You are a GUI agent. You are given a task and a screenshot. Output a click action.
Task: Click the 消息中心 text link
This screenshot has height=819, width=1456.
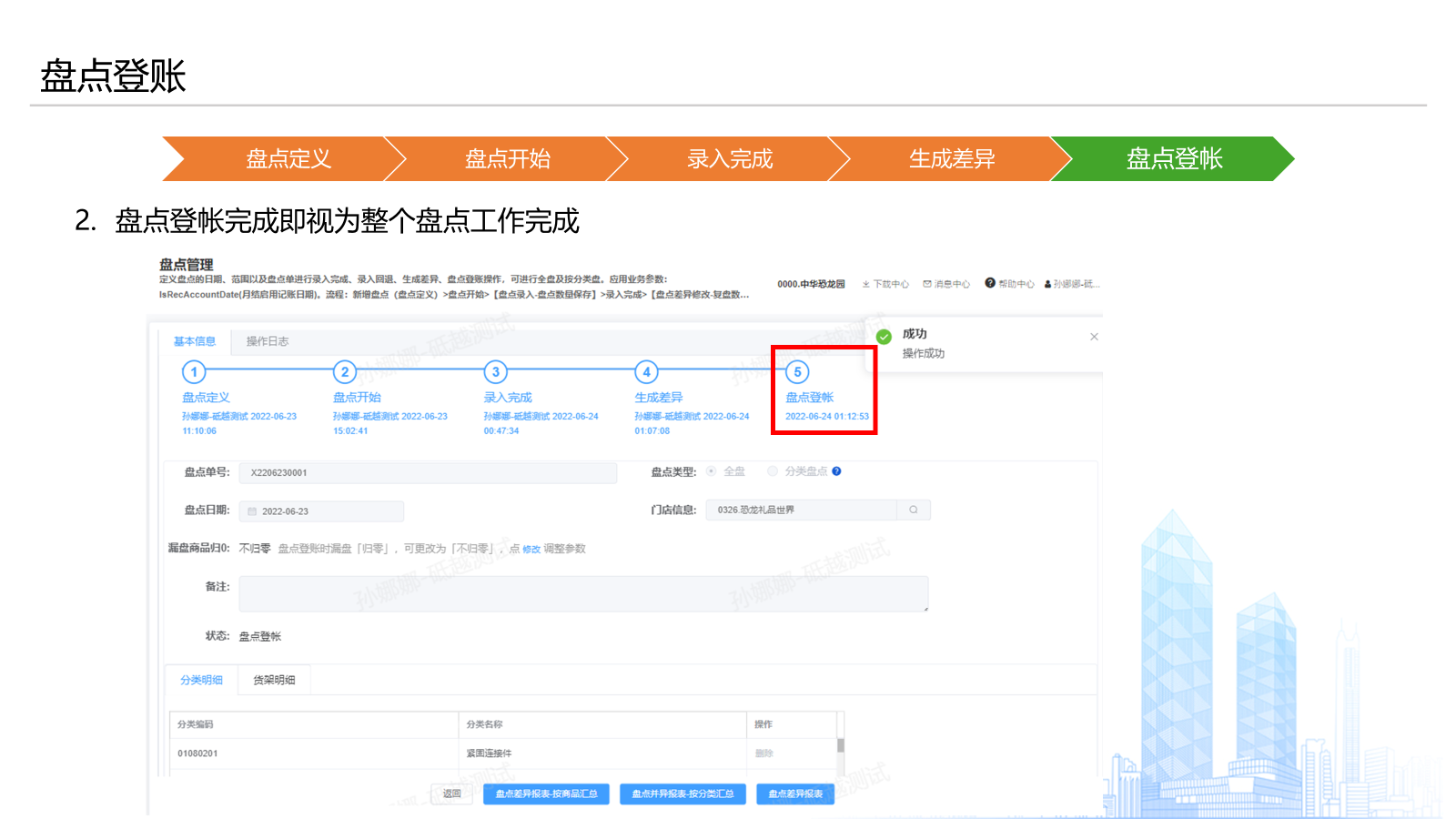coord(952,284)
